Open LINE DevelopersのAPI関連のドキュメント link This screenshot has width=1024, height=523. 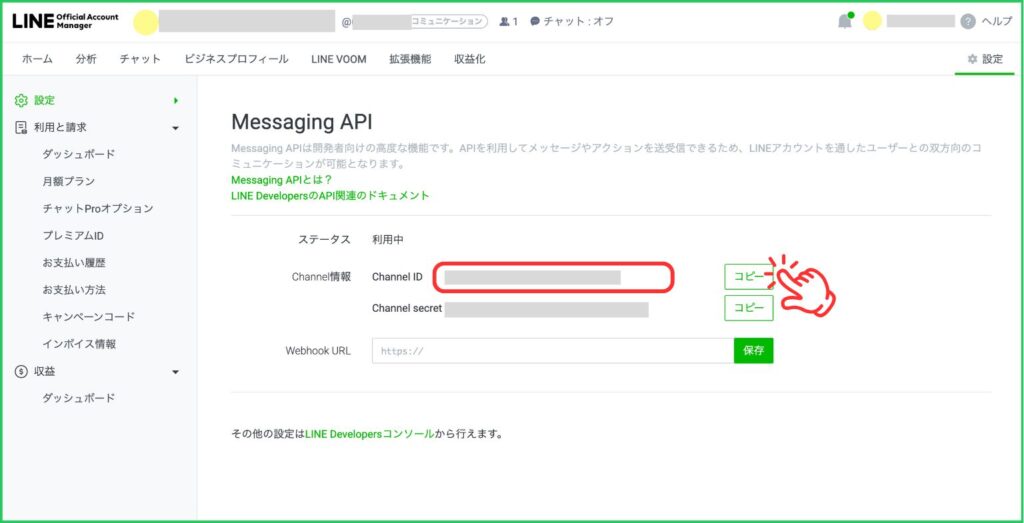(330, 195)
